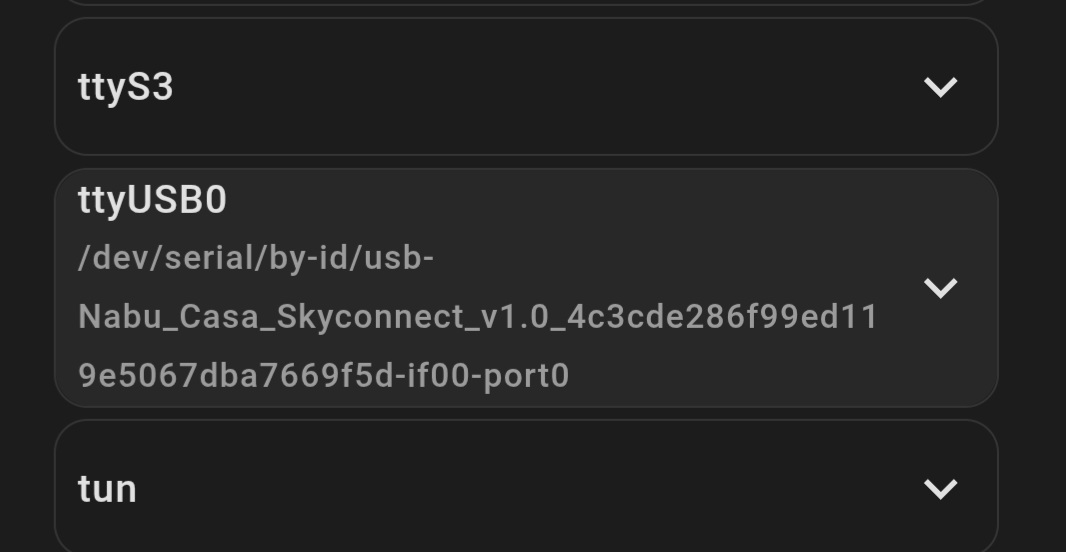Screen dimensions: 1066x552
Task: Click the dark gap between ttyUSB0 and tun cards
Action: (526, 413)
